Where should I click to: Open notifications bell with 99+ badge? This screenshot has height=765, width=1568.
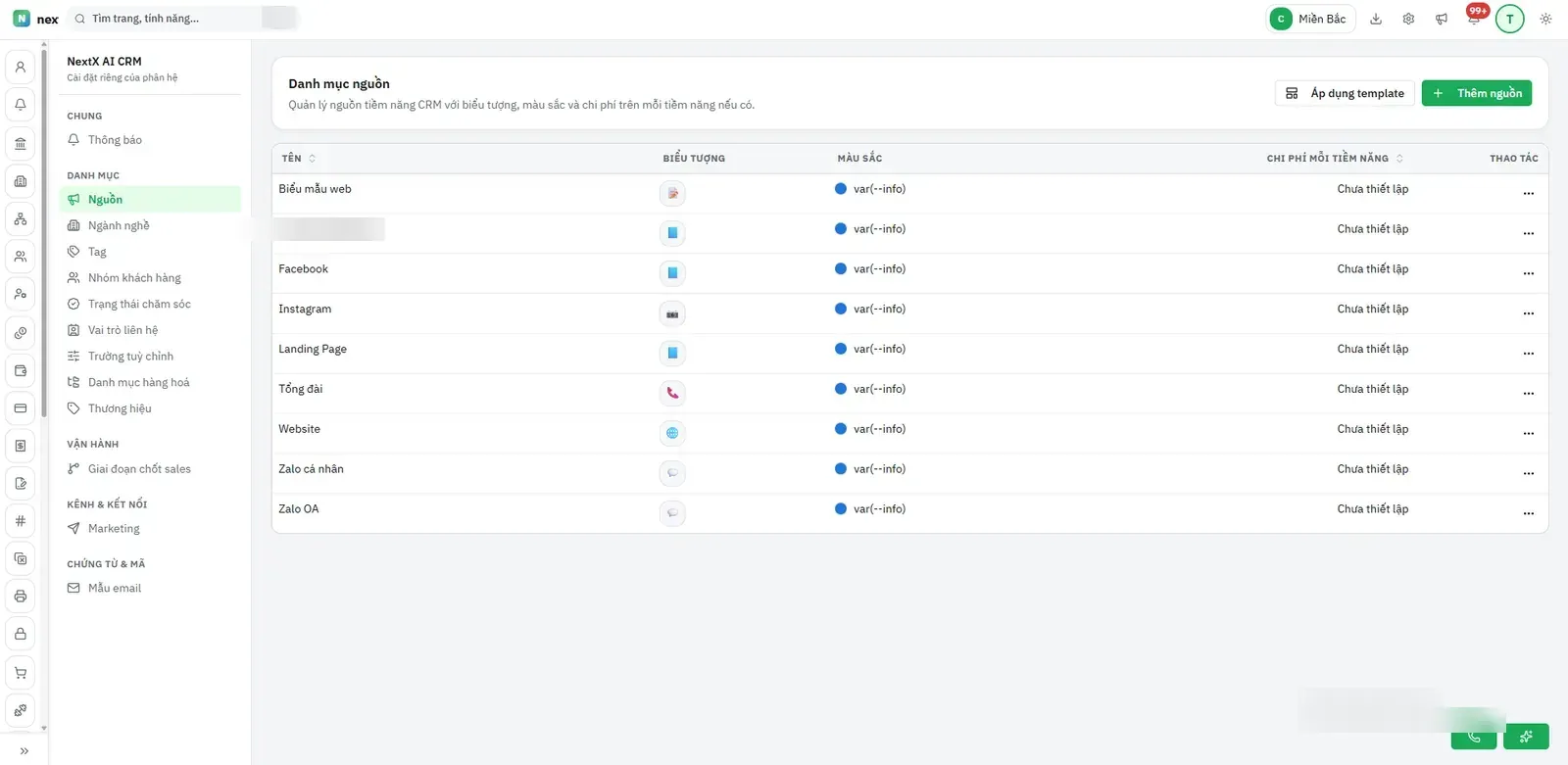[x=1474, y=19]
